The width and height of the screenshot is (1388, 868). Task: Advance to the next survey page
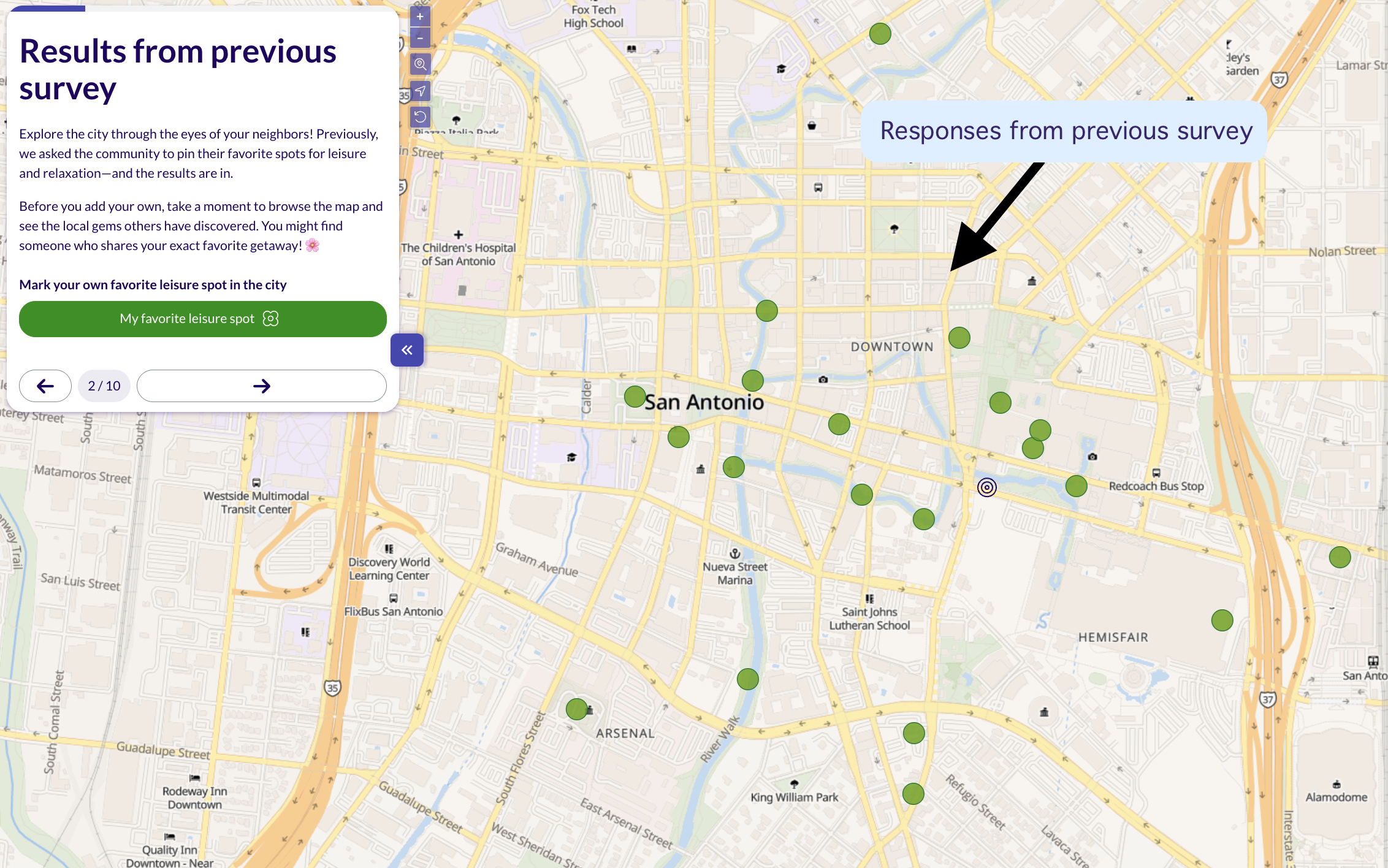click(262, 386)
